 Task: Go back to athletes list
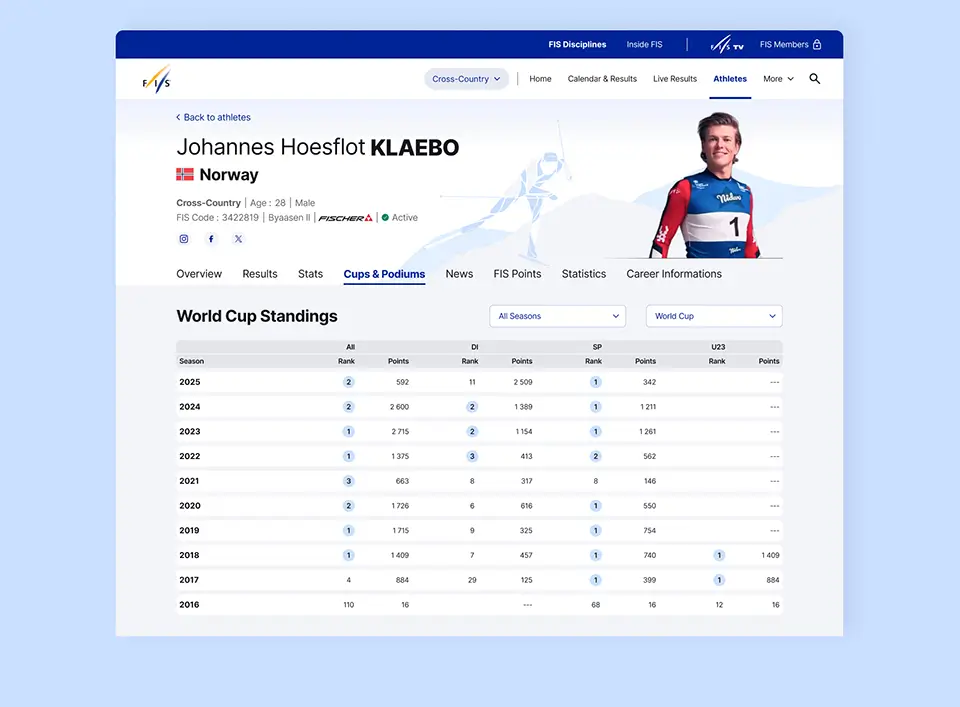(x=213, y=118)
